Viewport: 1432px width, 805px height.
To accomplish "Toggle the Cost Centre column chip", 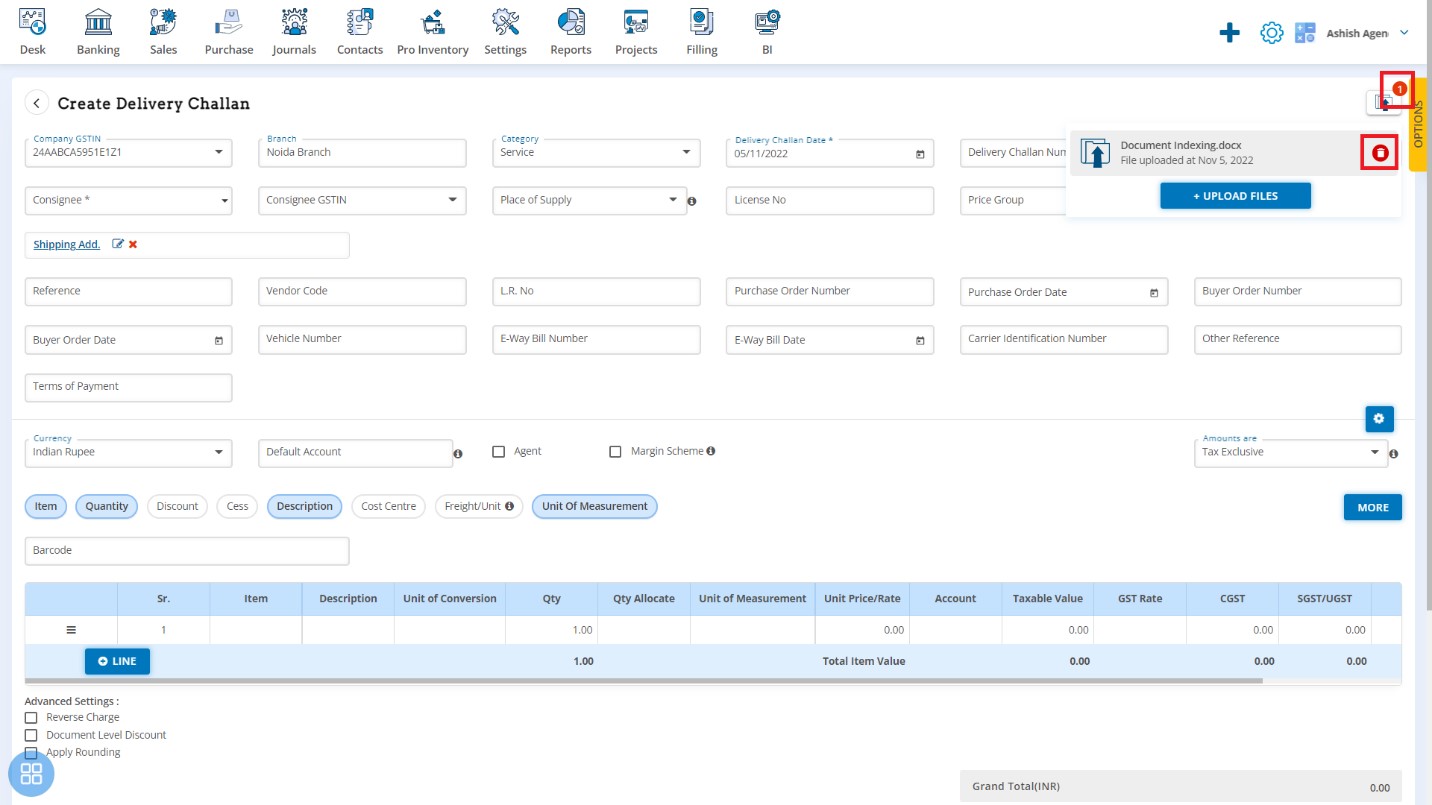I will (x=388, y=506).
